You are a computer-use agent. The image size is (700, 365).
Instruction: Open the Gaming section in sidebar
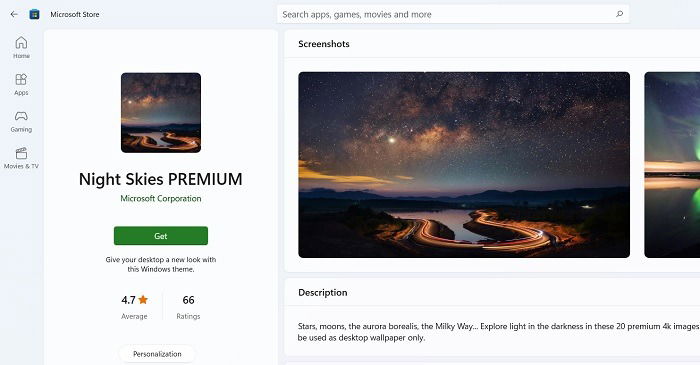pyautogui.click(x=21, y=121)
